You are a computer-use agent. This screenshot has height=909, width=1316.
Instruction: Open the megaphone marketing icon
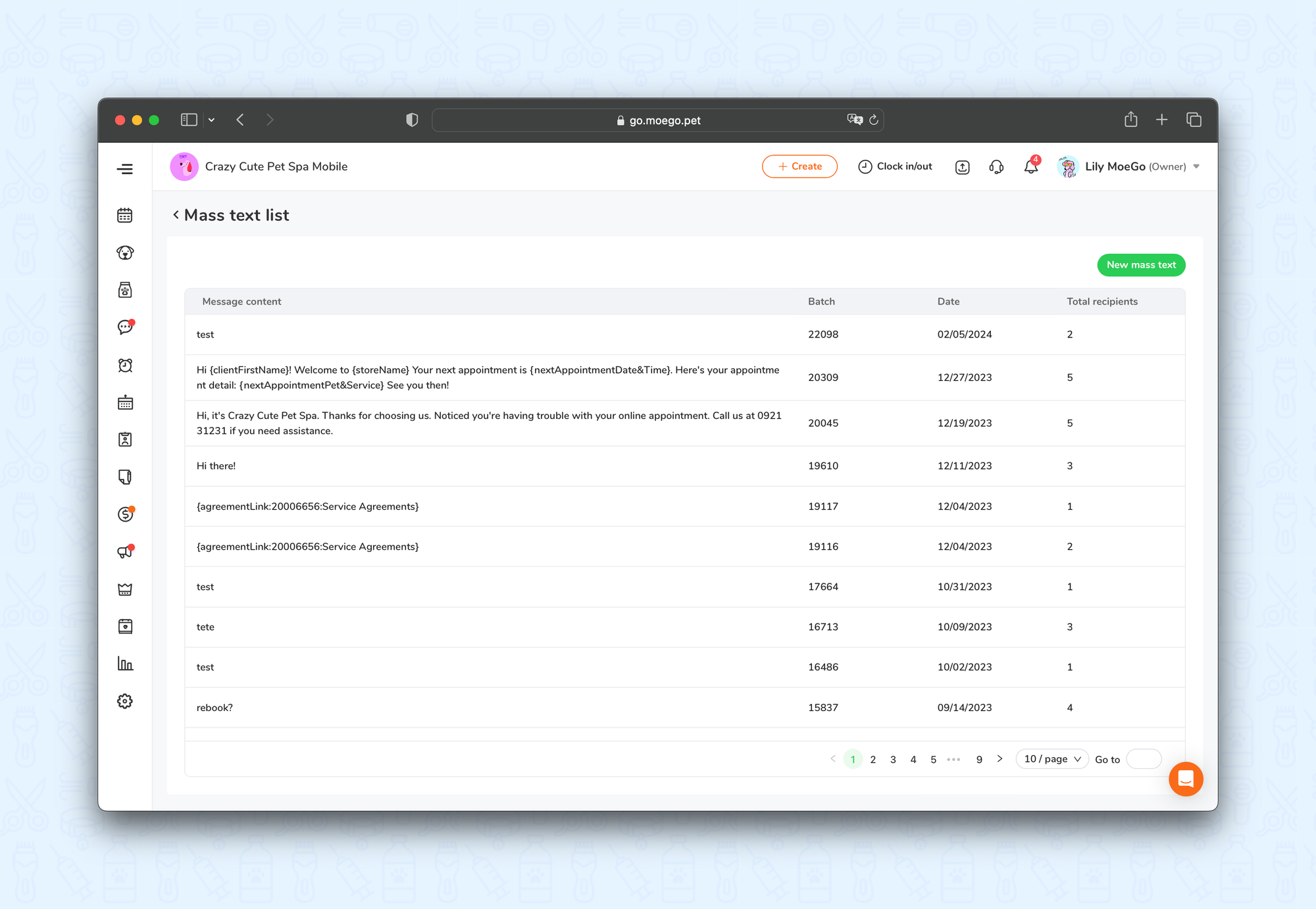coord(125,552)
